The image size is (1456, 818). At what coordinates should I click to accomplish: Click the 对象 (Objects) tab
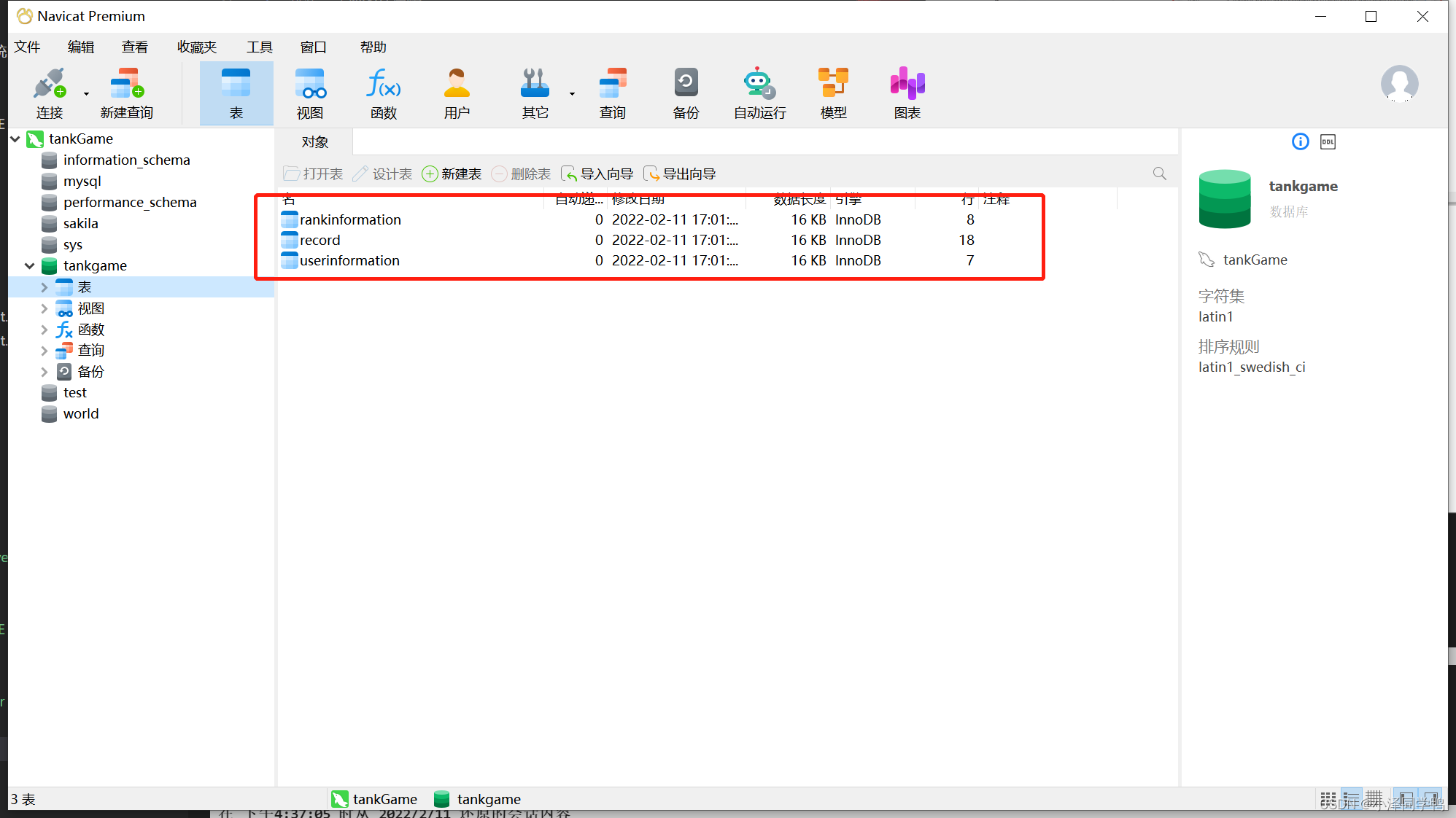[x=315, y=142]
